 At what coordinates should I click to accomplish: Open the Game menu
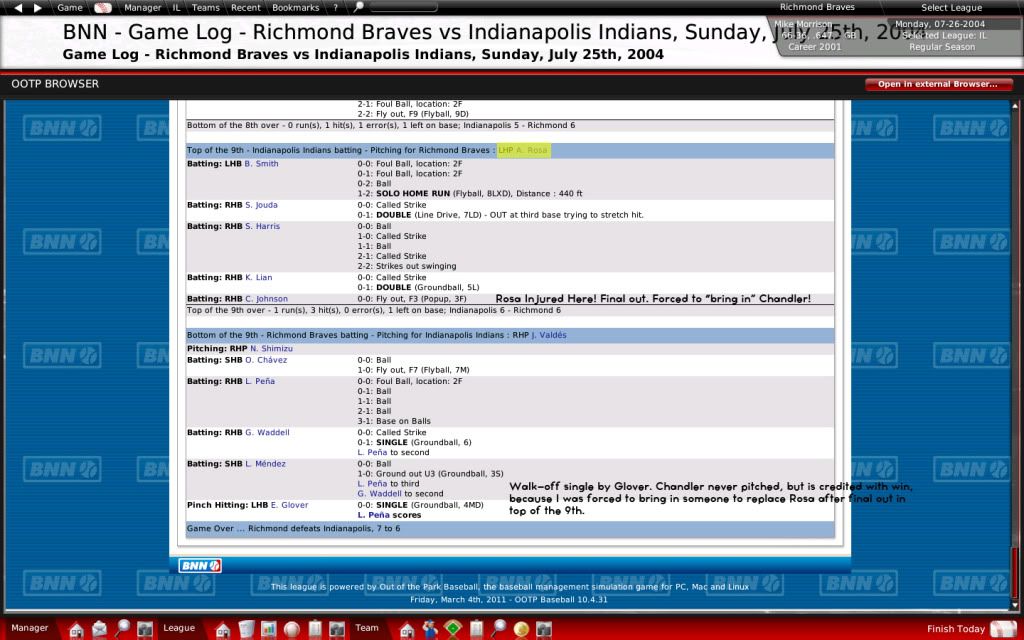coord(70,7)
